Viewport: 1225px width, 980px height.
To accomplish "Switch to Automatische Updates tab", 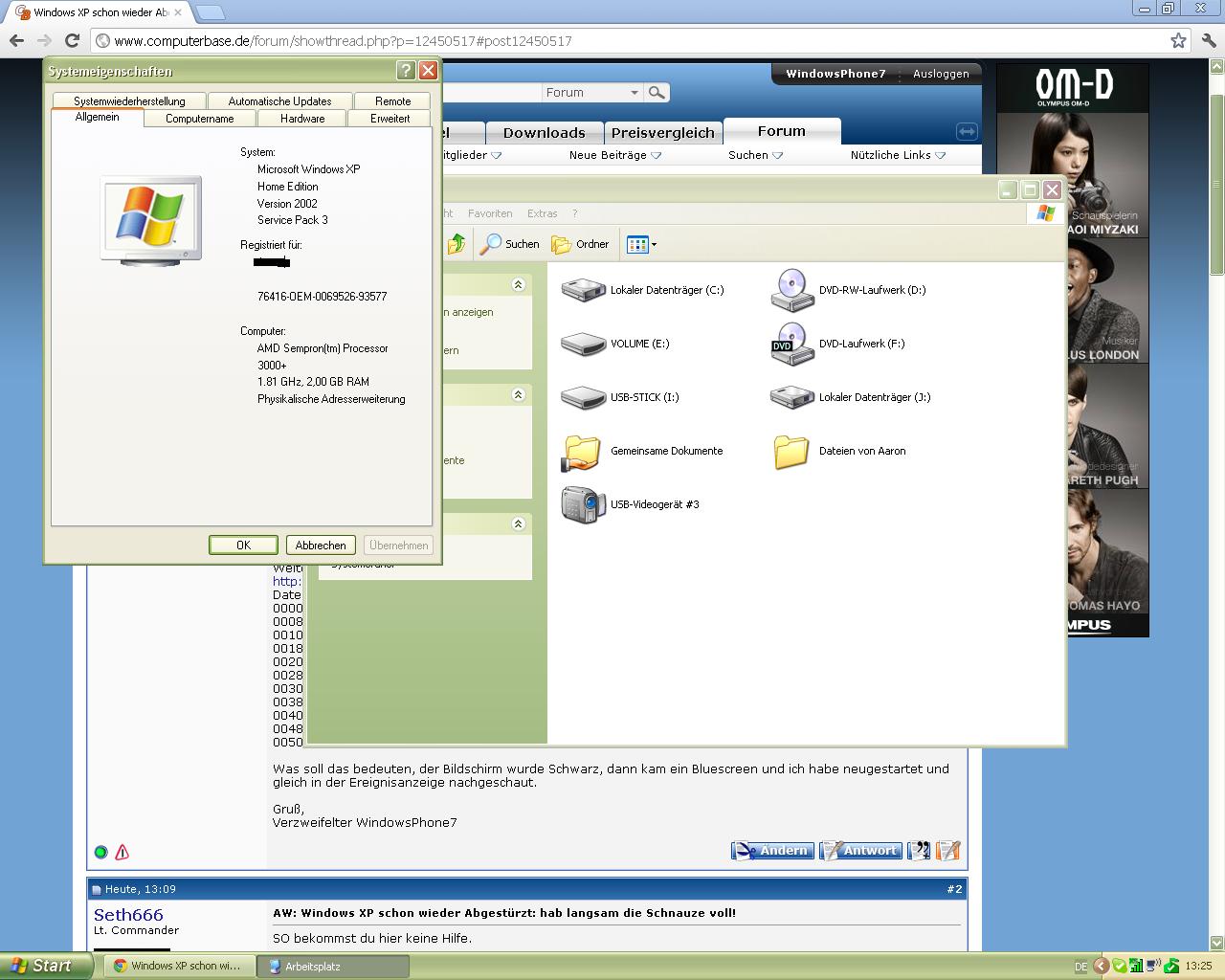I will [x=279, y=100].
